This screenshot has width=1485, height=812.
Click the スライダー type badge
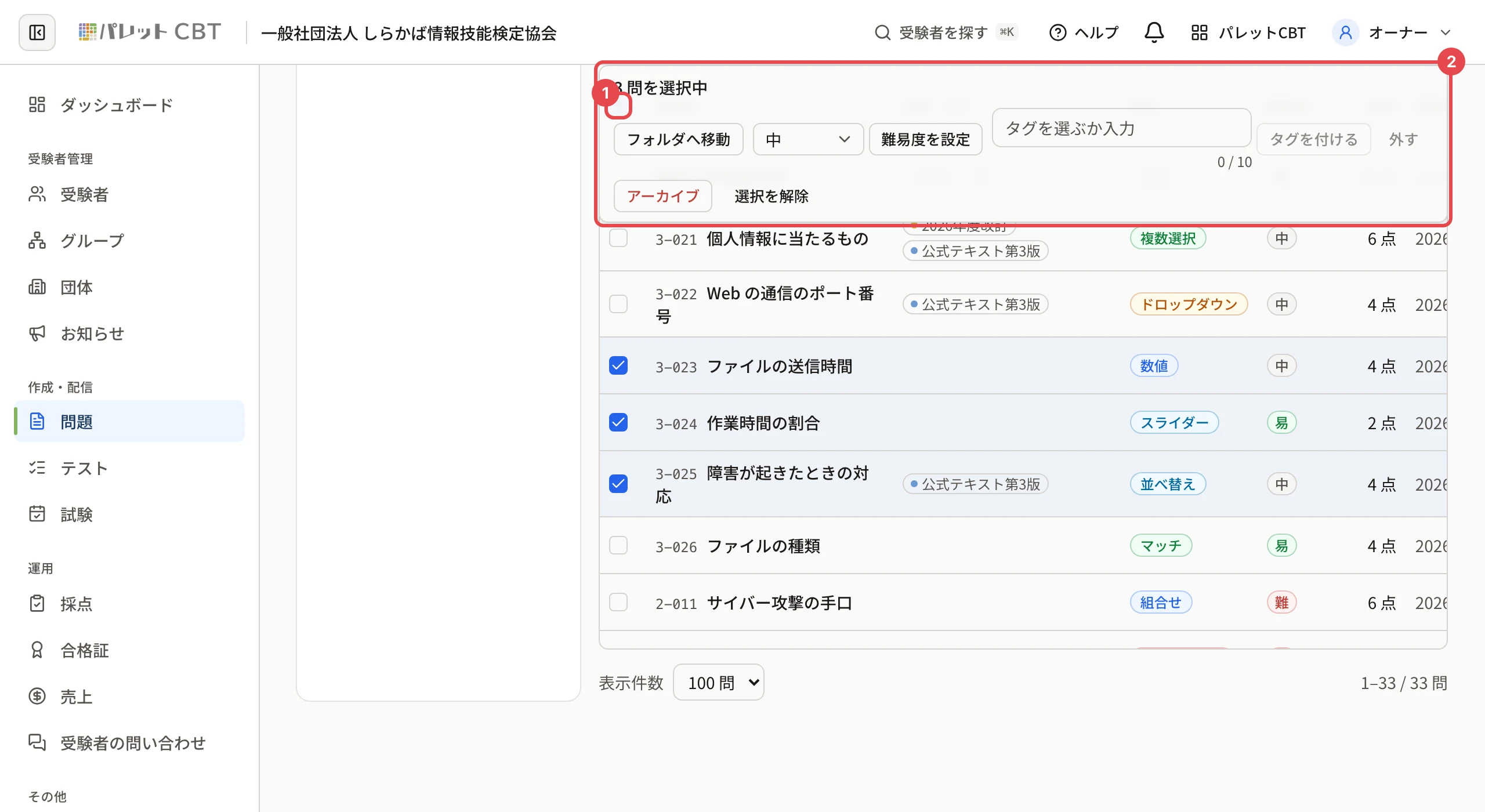1174,423
